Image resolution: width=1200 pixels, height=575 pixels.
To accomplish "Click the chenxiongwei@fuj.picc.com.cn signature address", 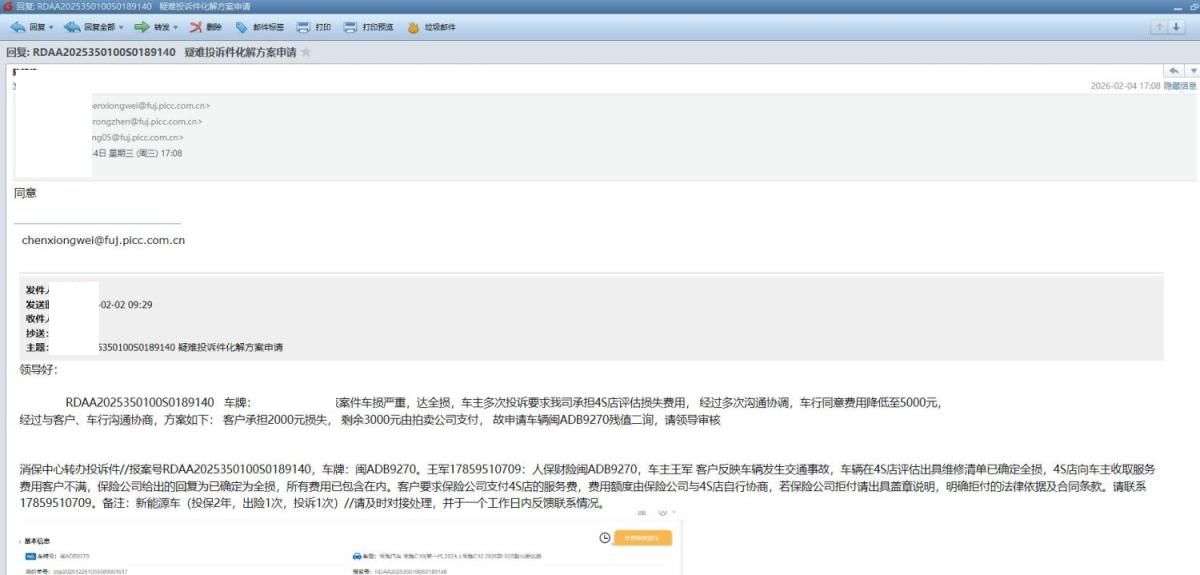I will (x=103, y=240).
